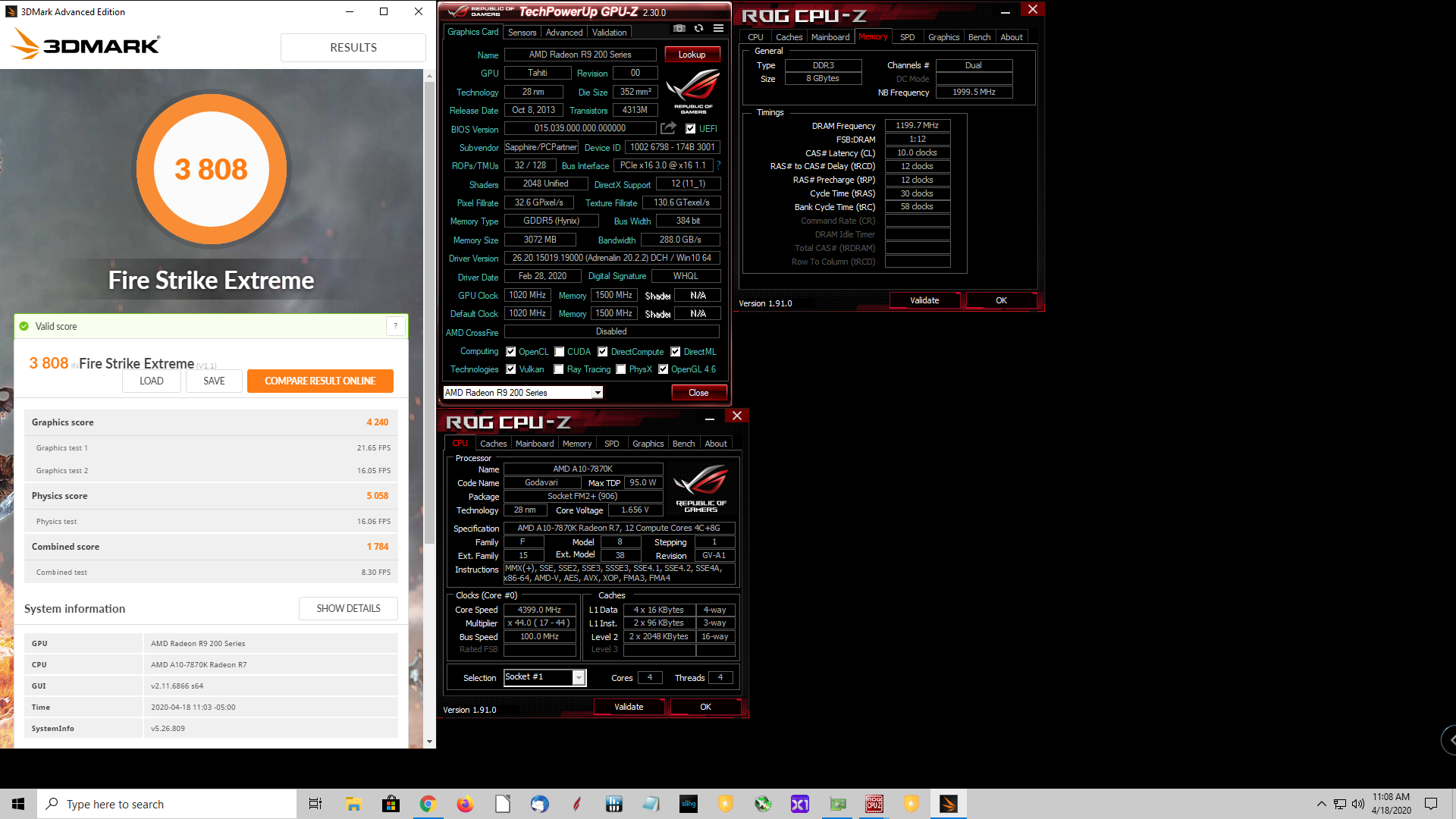Image resolution: width=1456 pixels, height=819 pixels.
Task: Toggle the CUDA checkbox
Action: 559,352
